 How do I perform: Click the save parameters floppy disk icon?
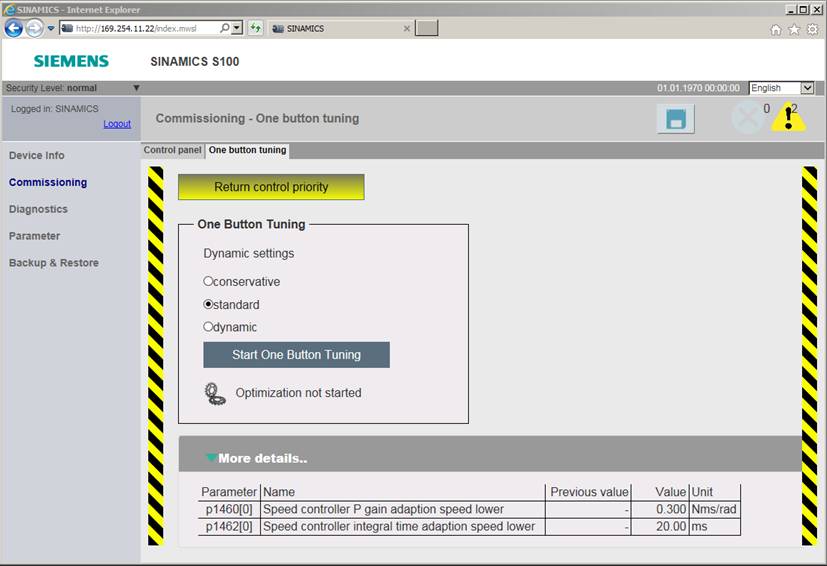pos(676,118)
